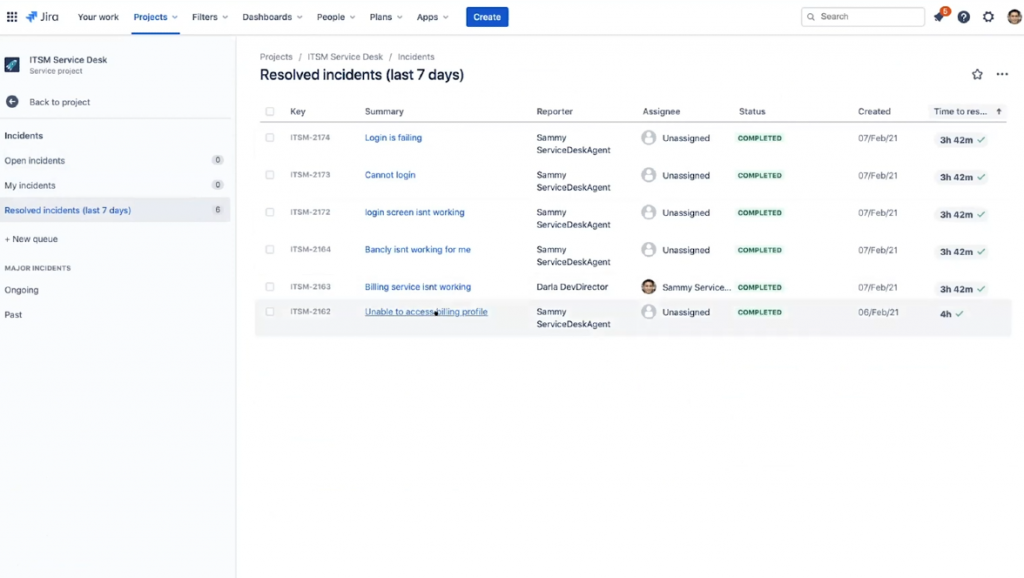
Task: Go to Projects breadcrumb link
Action: [x=276, y=57]
